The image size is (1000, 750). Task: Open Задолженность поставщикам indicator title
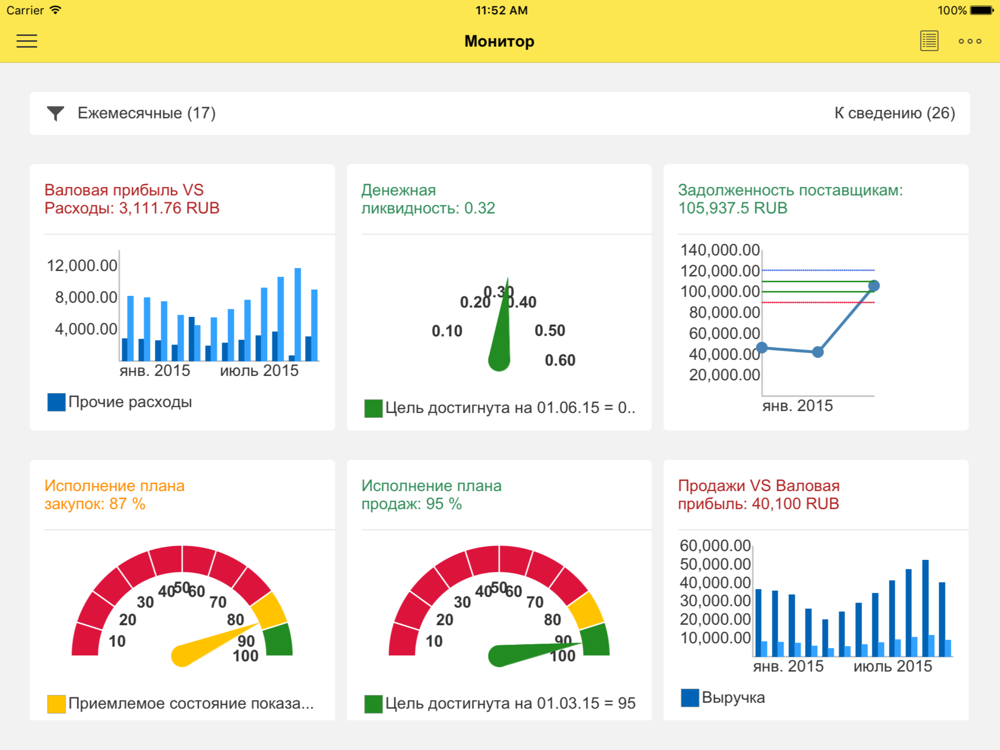click(x=790, y=199)
